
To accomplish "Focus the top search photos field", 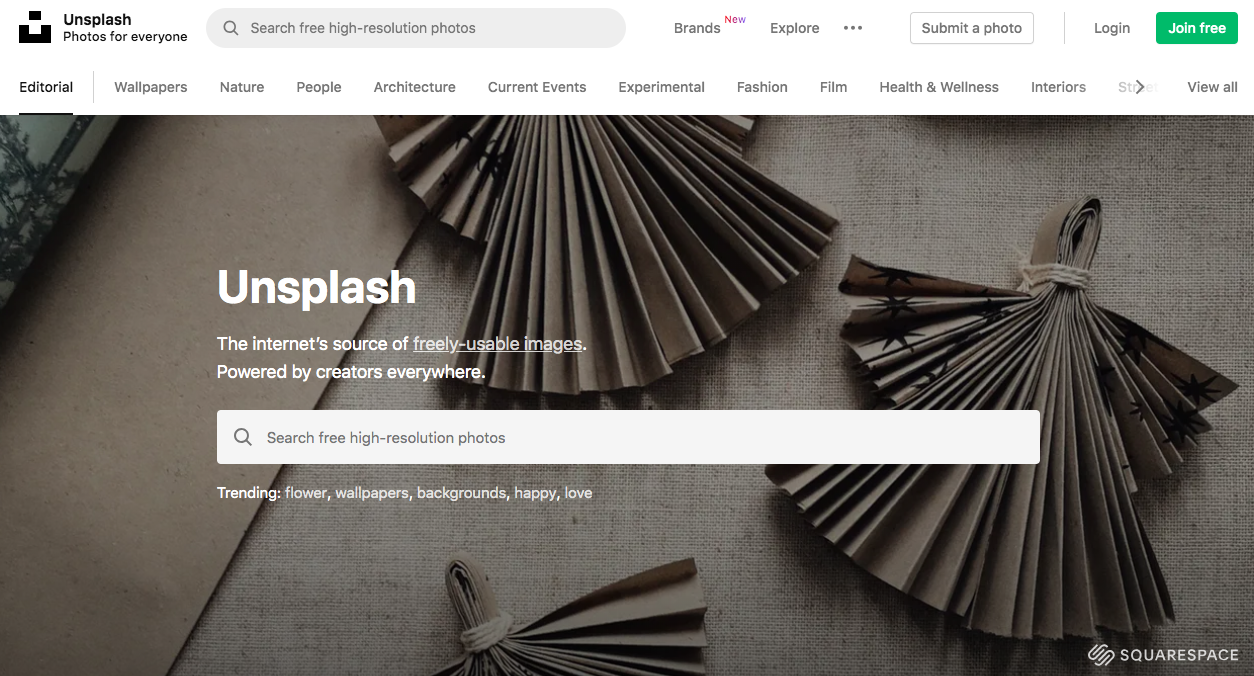I will coord(416,28).
